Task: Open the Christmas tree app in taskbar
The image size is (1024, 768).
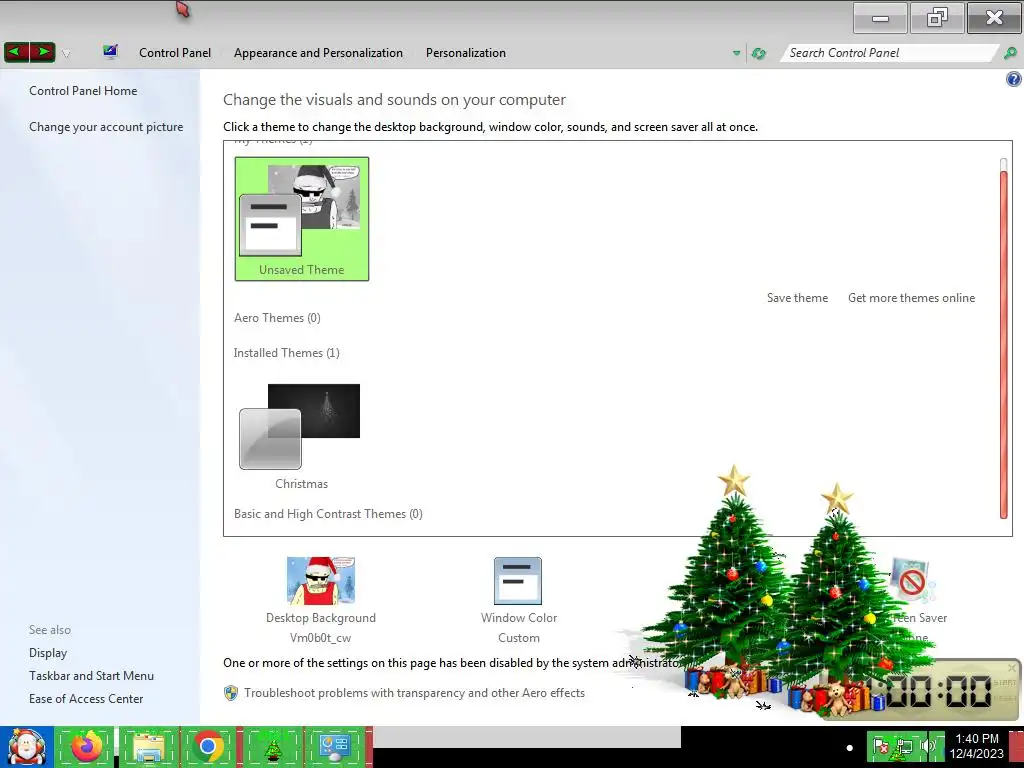Action: pyautogui.click(x=272, y=746)
